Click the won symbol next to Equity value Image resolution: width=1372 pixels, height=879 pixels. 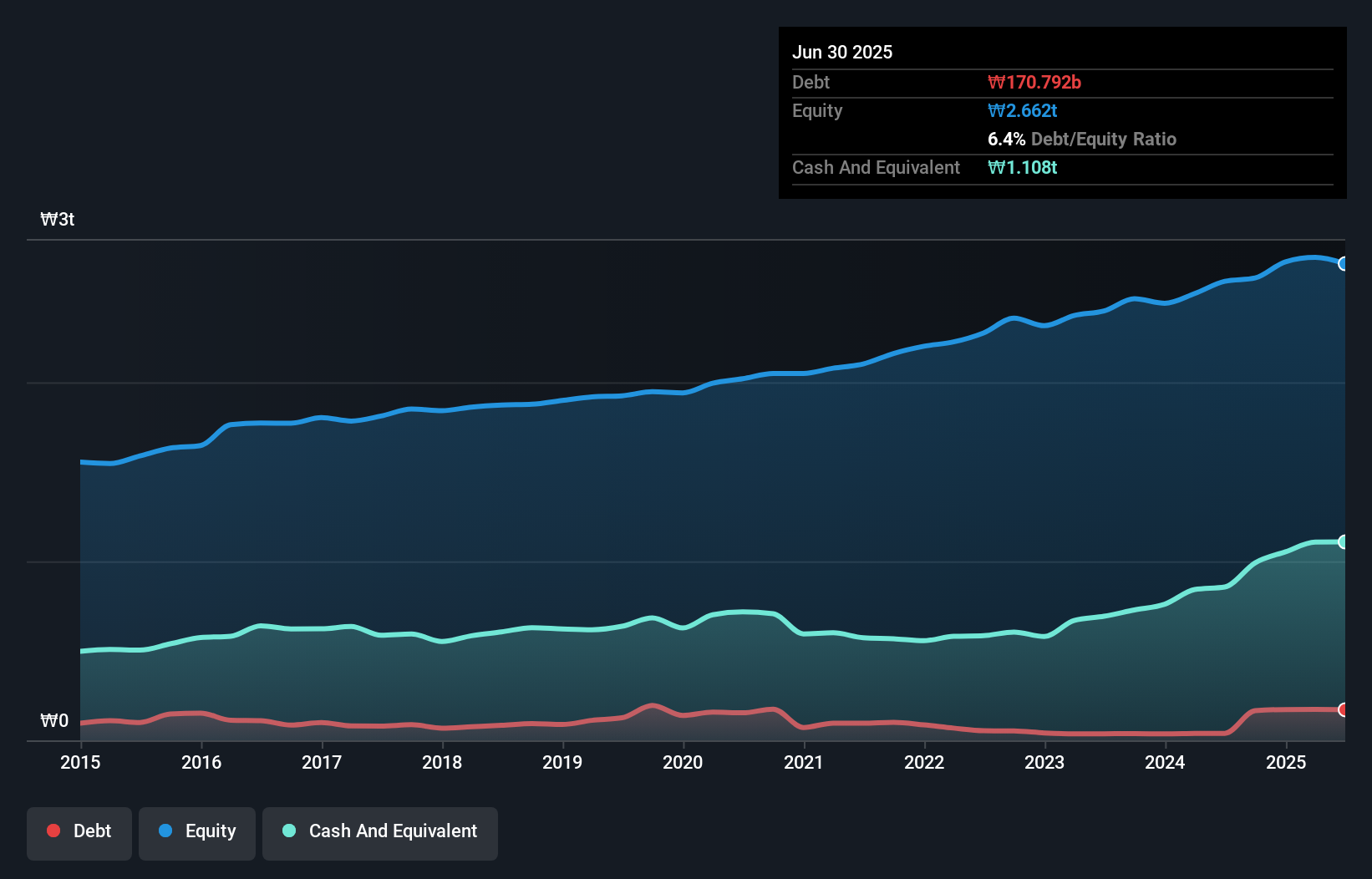point(993,110)
